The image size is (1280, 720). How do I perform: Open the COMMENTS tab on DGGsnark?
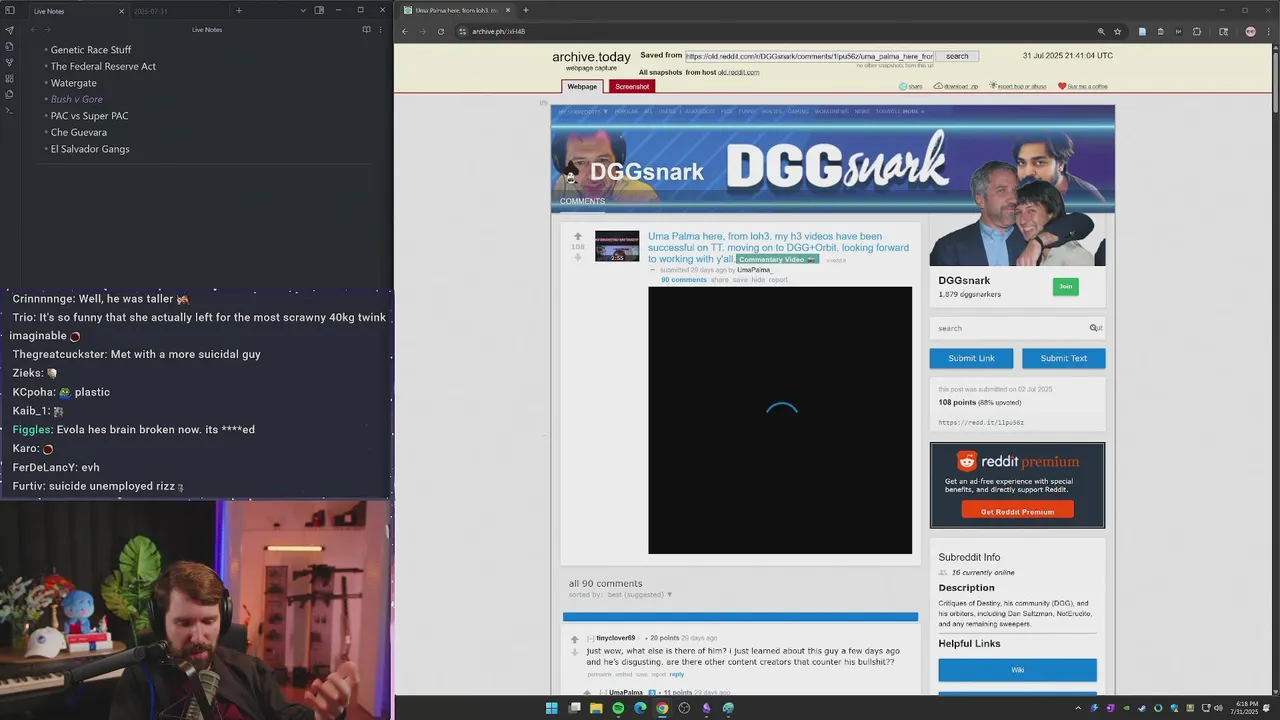pyautogui.click(x=582, y=201)
